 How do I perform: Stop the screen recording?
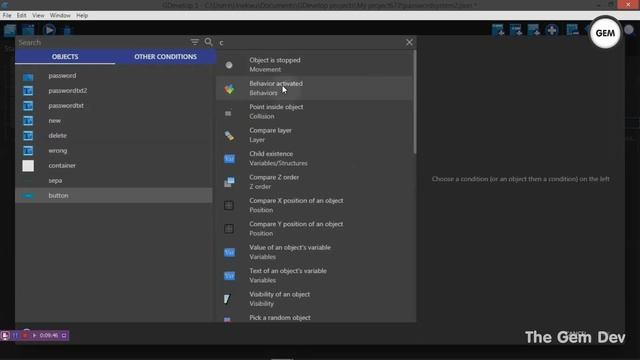point(25,336)
